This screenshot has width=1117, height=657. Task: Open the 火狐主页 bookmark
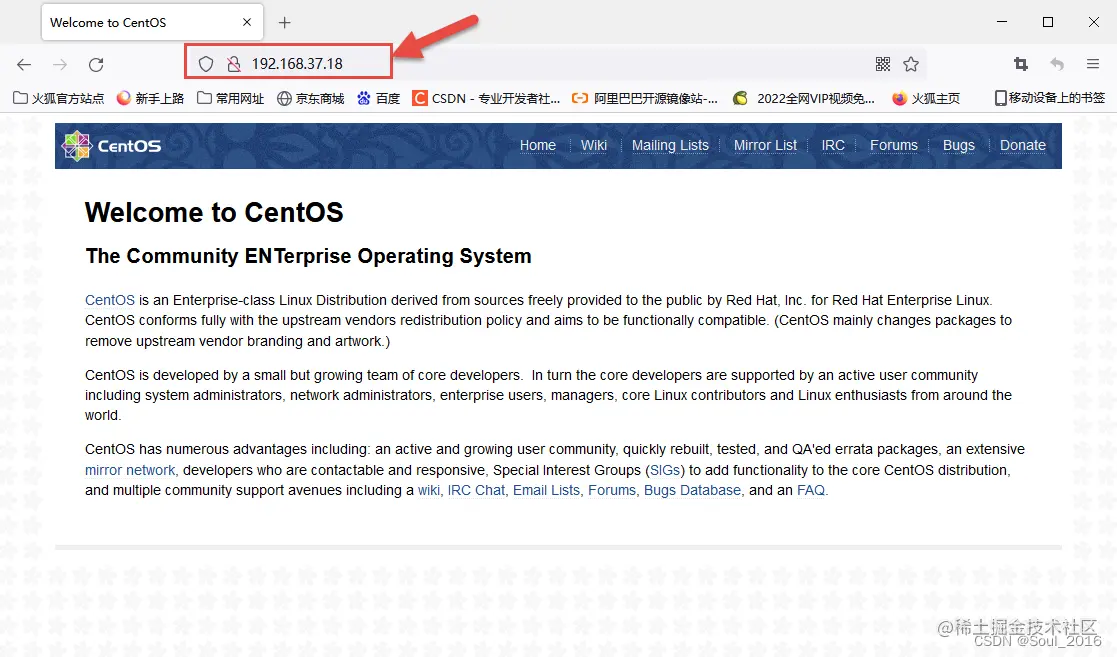click(926, 98)
